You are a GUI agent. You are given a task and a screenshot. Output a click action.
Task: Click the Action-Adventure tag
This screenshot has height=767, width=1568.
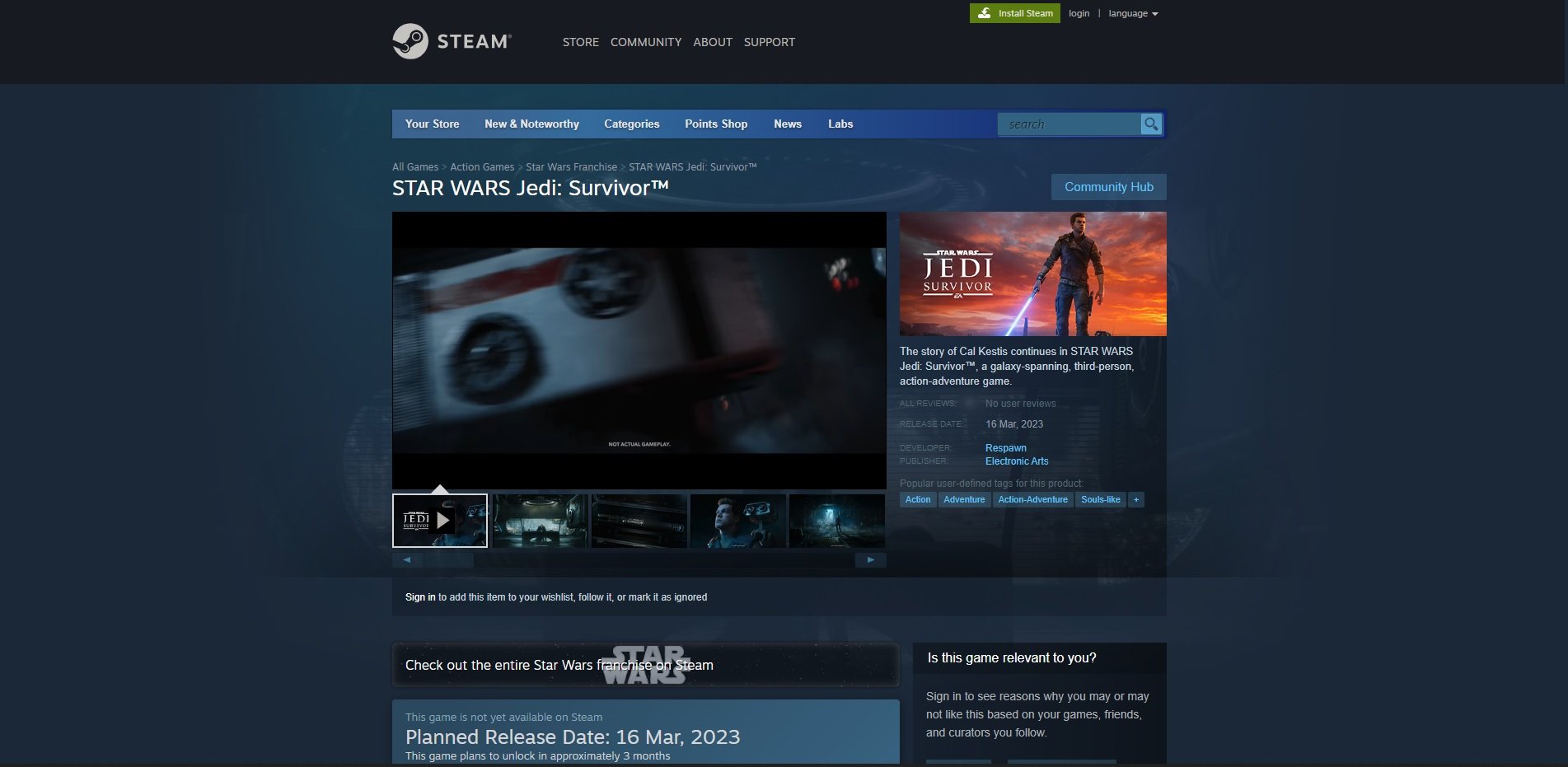1032,500
